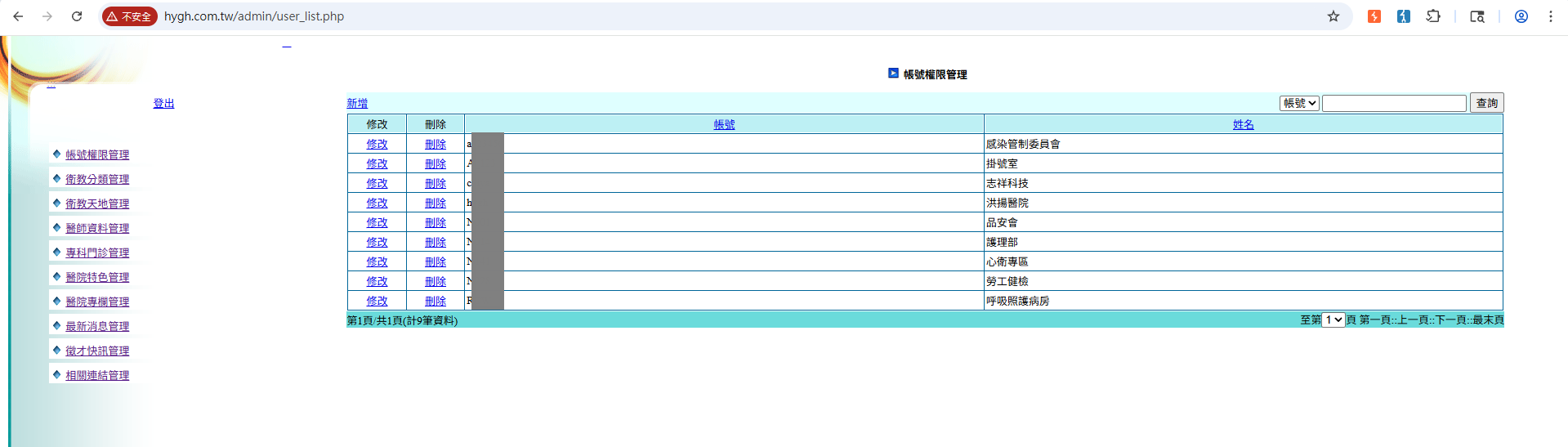Bookmark this page with the star

(1333, 16)
